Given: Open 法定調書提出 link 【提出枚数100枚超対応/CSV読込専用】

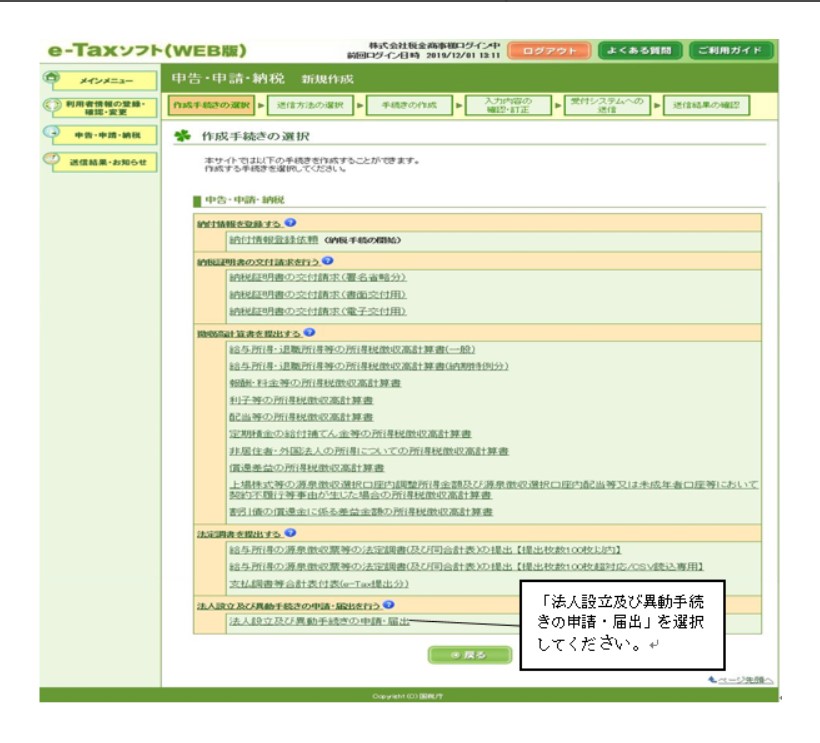Looking at the screenshot, I should point(466,566).
